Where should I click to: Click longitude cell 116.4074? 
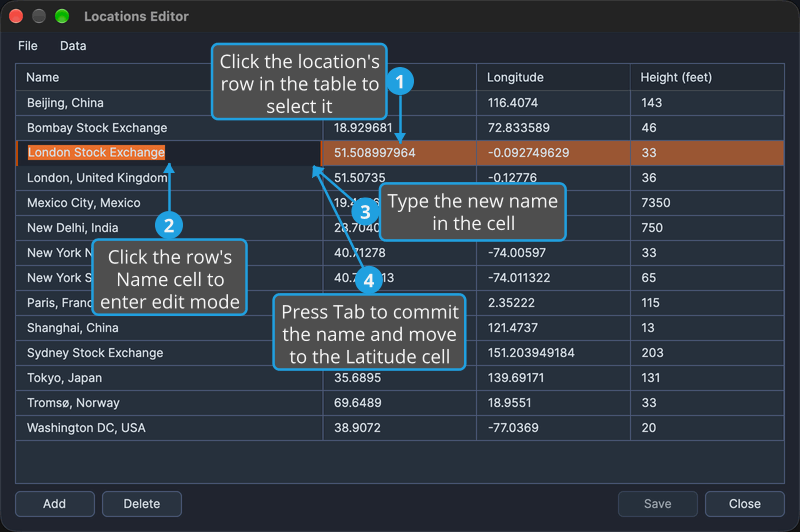click(554, 103)
